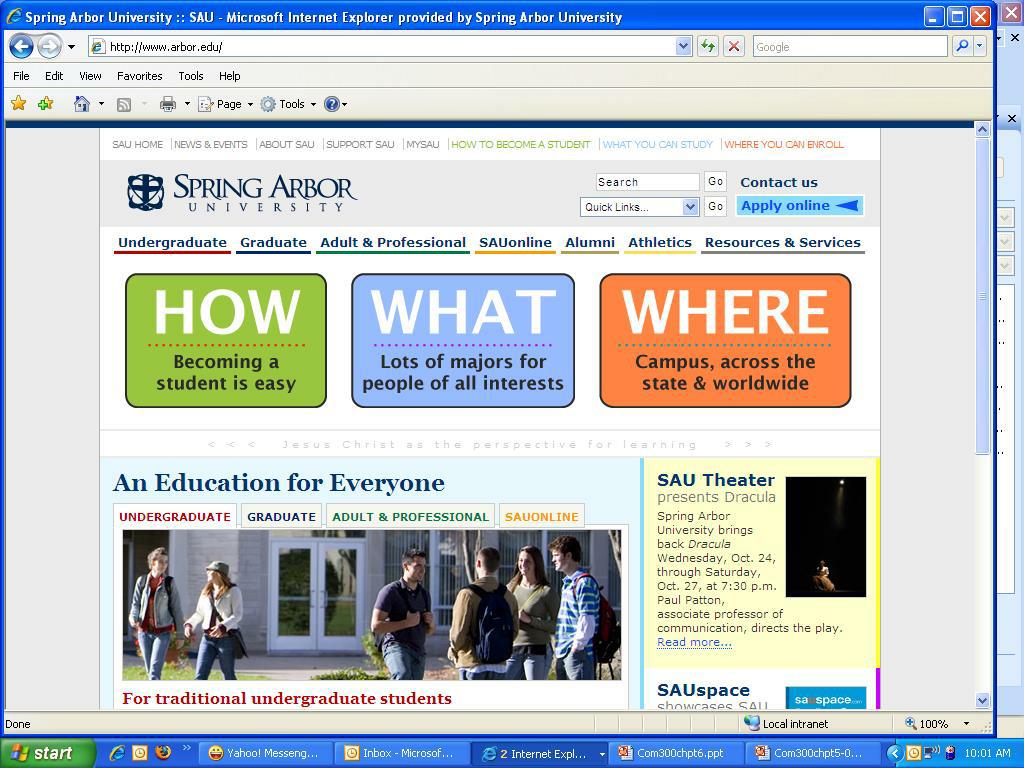The width and height of the screenshot is (1024, 768).
Task: Open Home button dropdown arrow
Action: (101, 104)
